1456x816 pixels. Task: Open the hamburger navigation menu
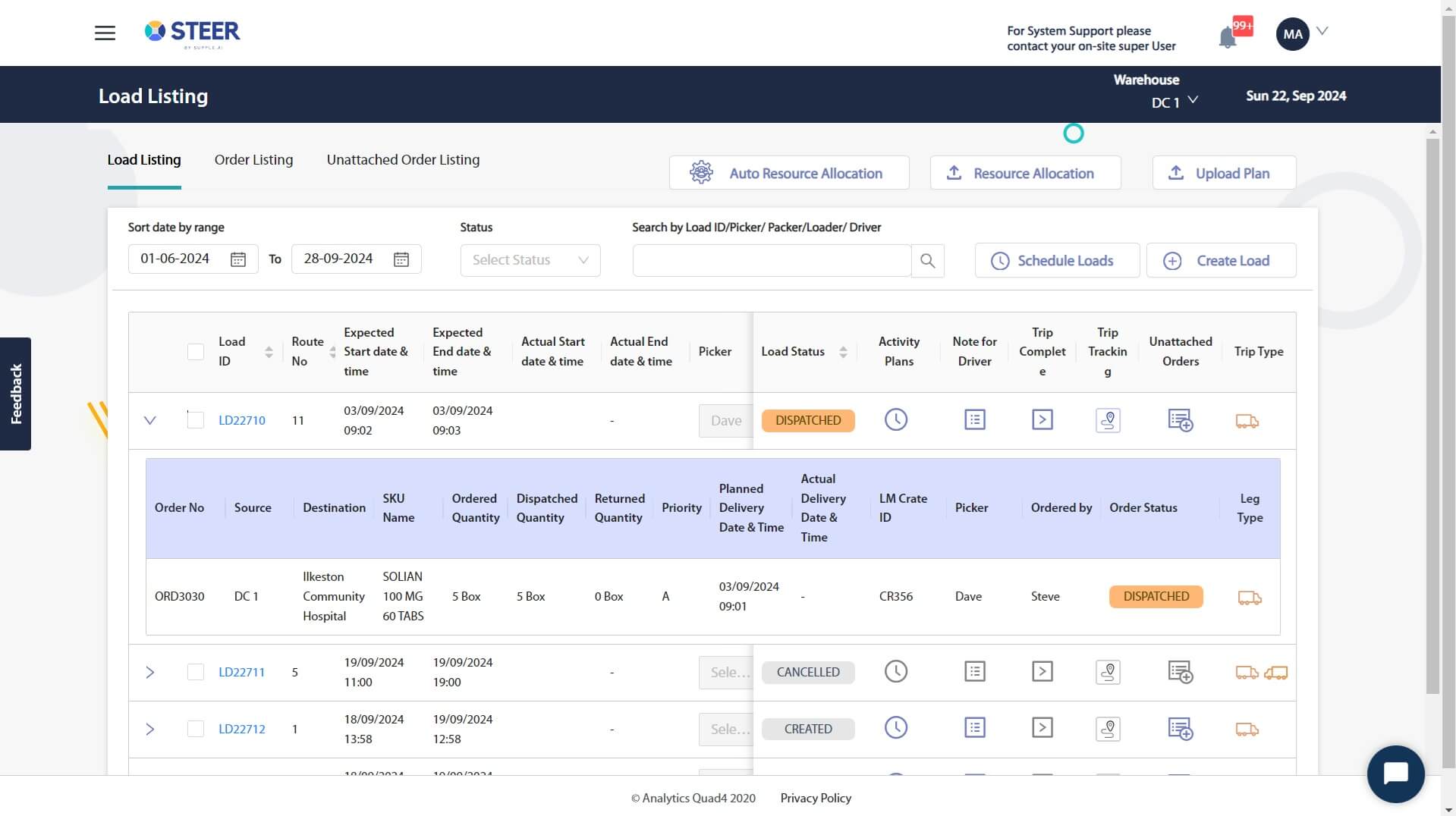click(x=105, y=33)
